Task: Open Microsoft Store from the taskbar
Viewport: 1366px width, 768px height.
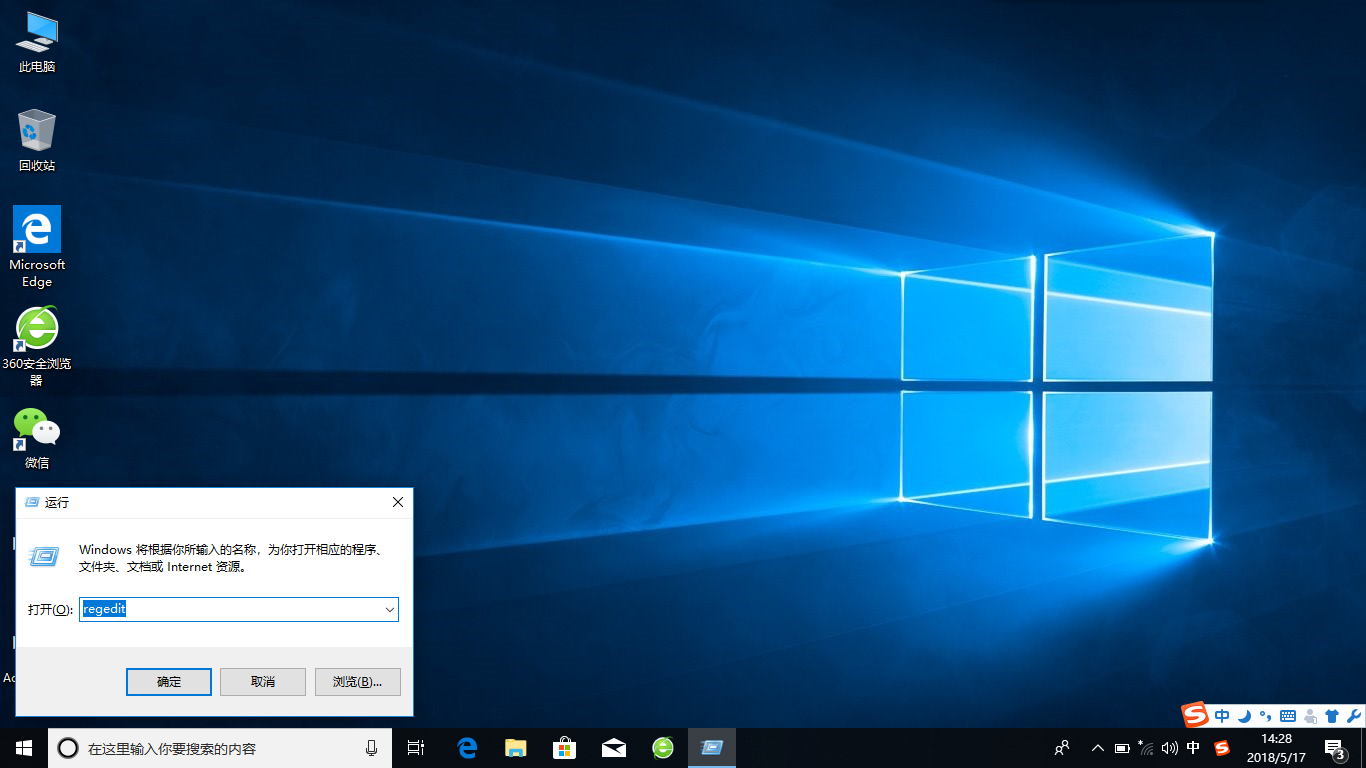Action: [x=564, y=748]
